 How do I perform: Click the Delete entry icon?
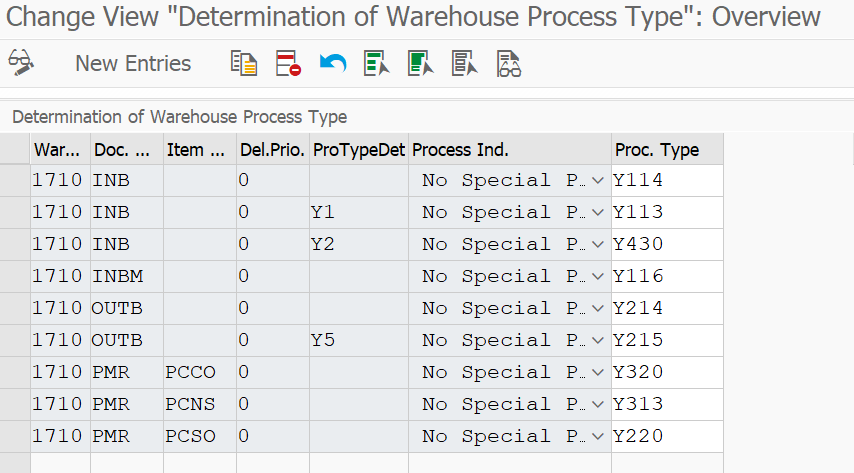pyautogui.click(x=288, y=63)
